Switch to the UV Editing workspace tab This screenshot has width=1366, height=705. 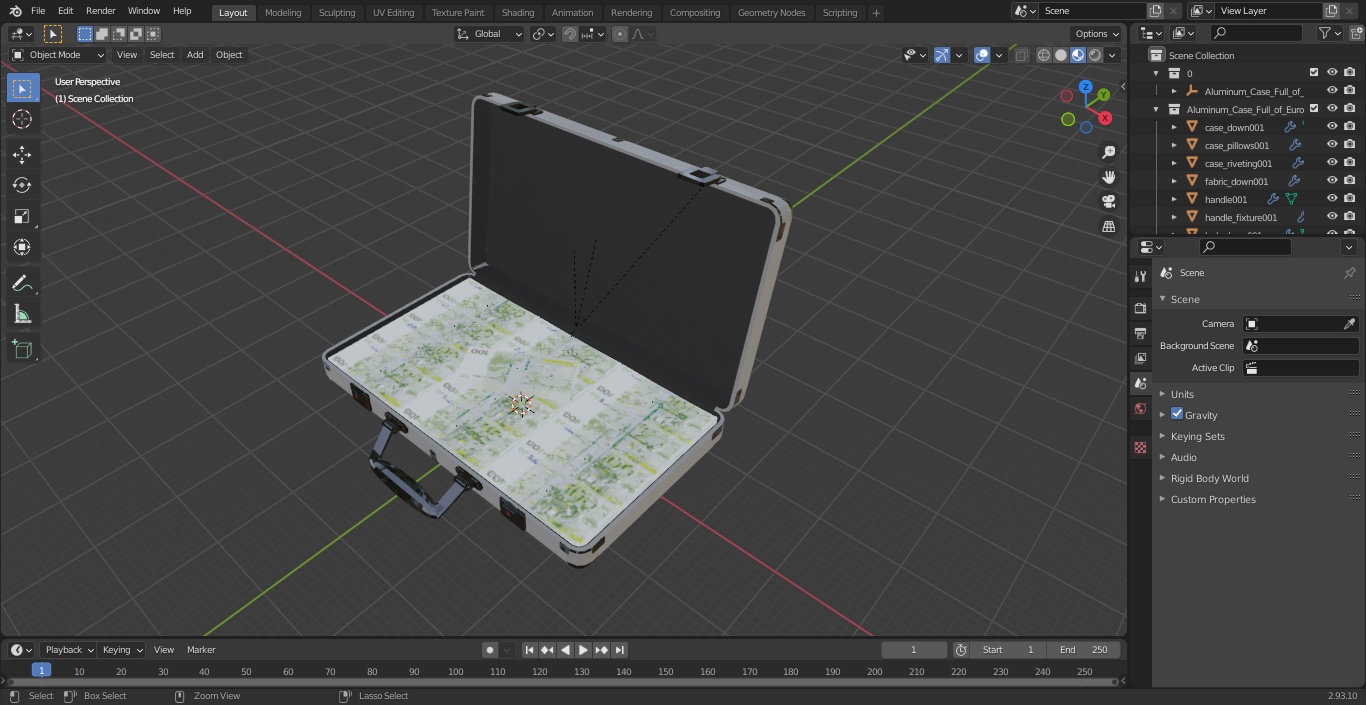pos(393,12)
